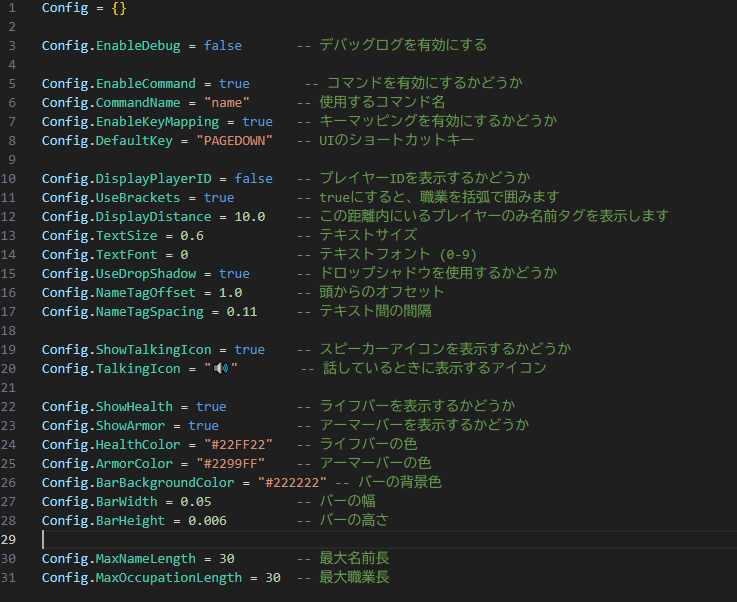Click the 0 value of Config.TextFont
737x602 pixels.
(x=184, y=255)
